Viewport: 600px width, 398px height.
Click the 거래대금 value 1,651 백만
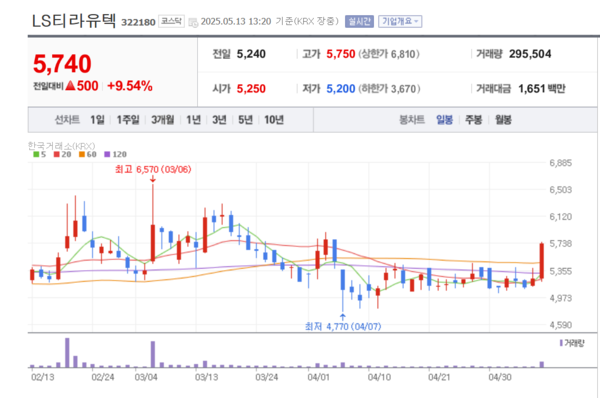[541, 89]
